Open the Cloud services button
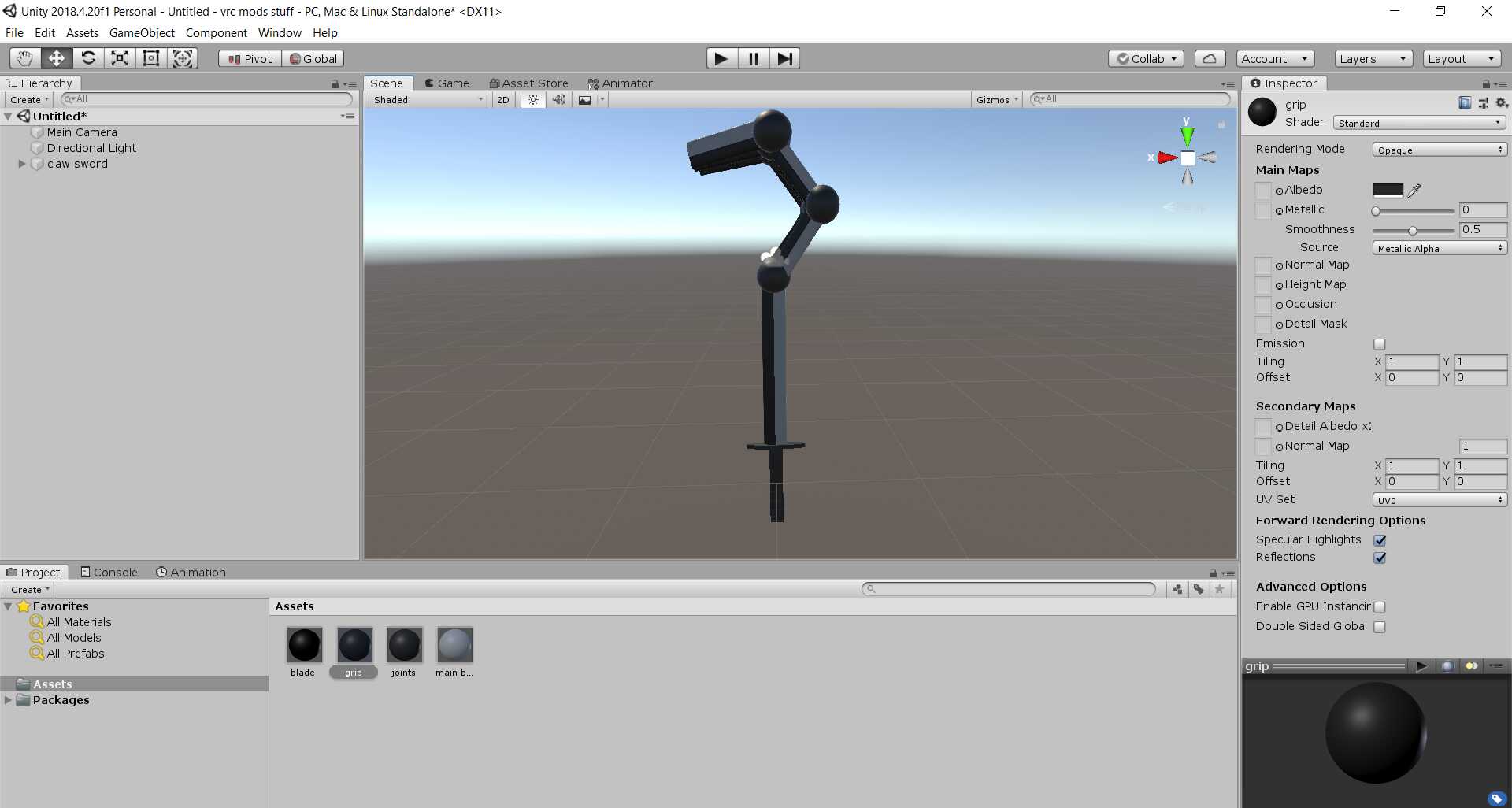The height and width of the screenshot is (808, 1512). tap(1210, 59)
